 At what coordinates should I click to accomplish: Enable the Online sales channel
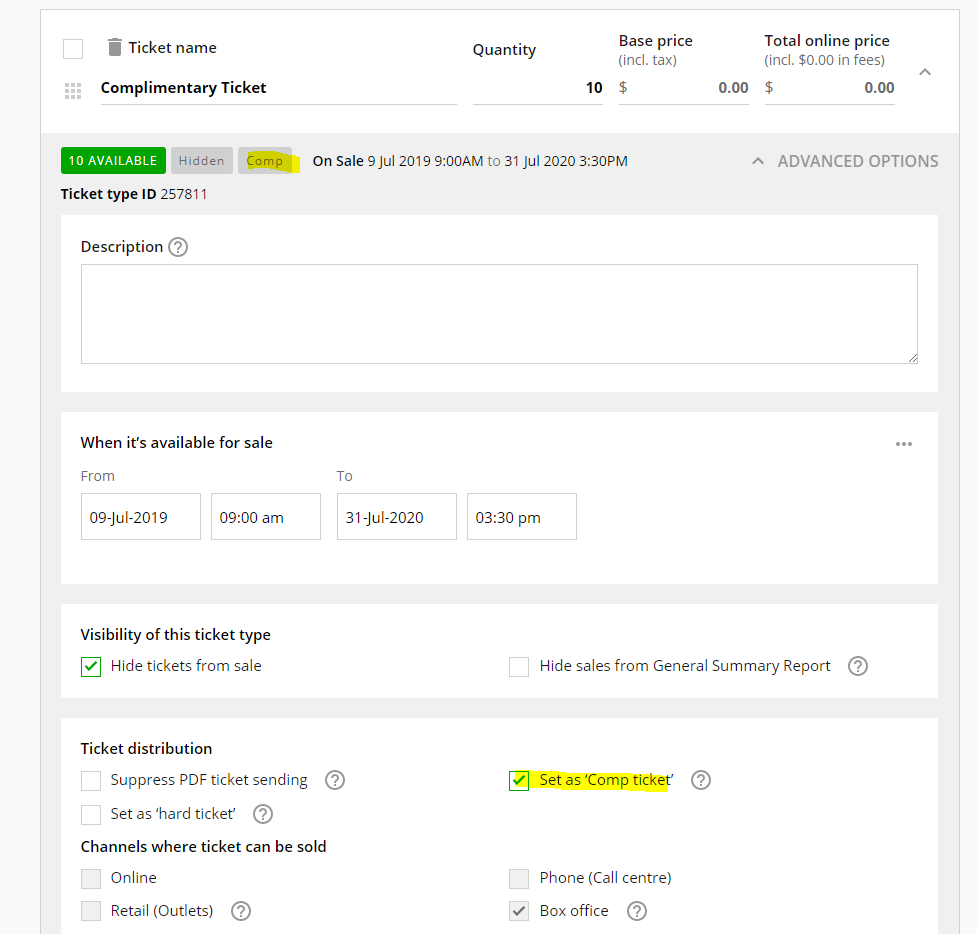pos(90,878)
